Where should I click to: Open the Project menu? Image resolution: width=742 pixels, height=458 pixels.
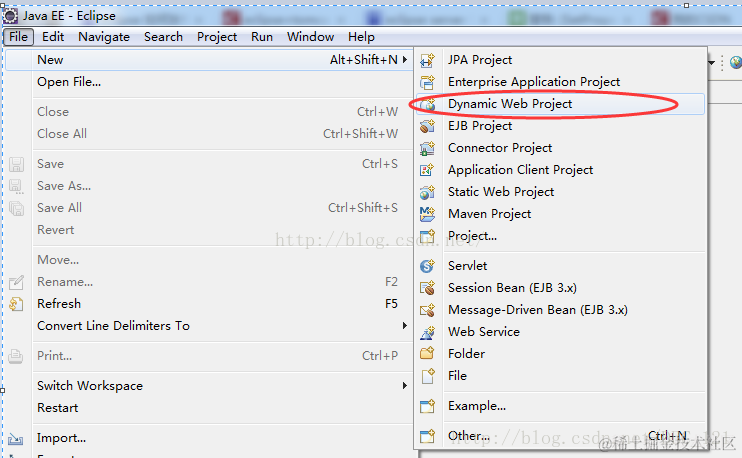point(217,37)
